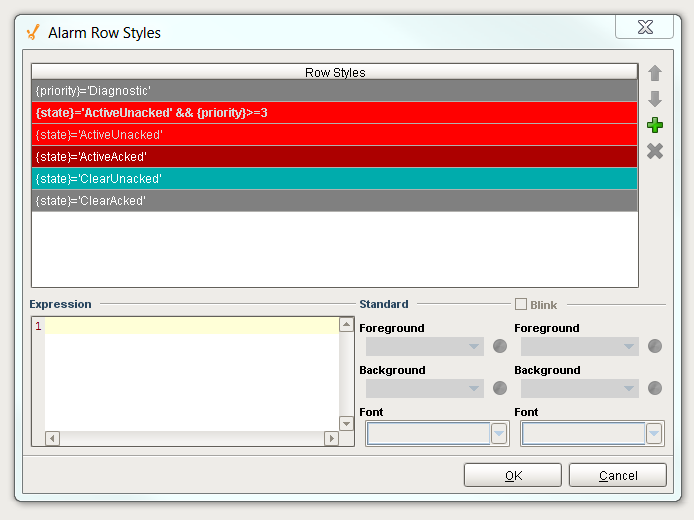Expand the Blink Background color dropdown

click(x=580, y=388)
